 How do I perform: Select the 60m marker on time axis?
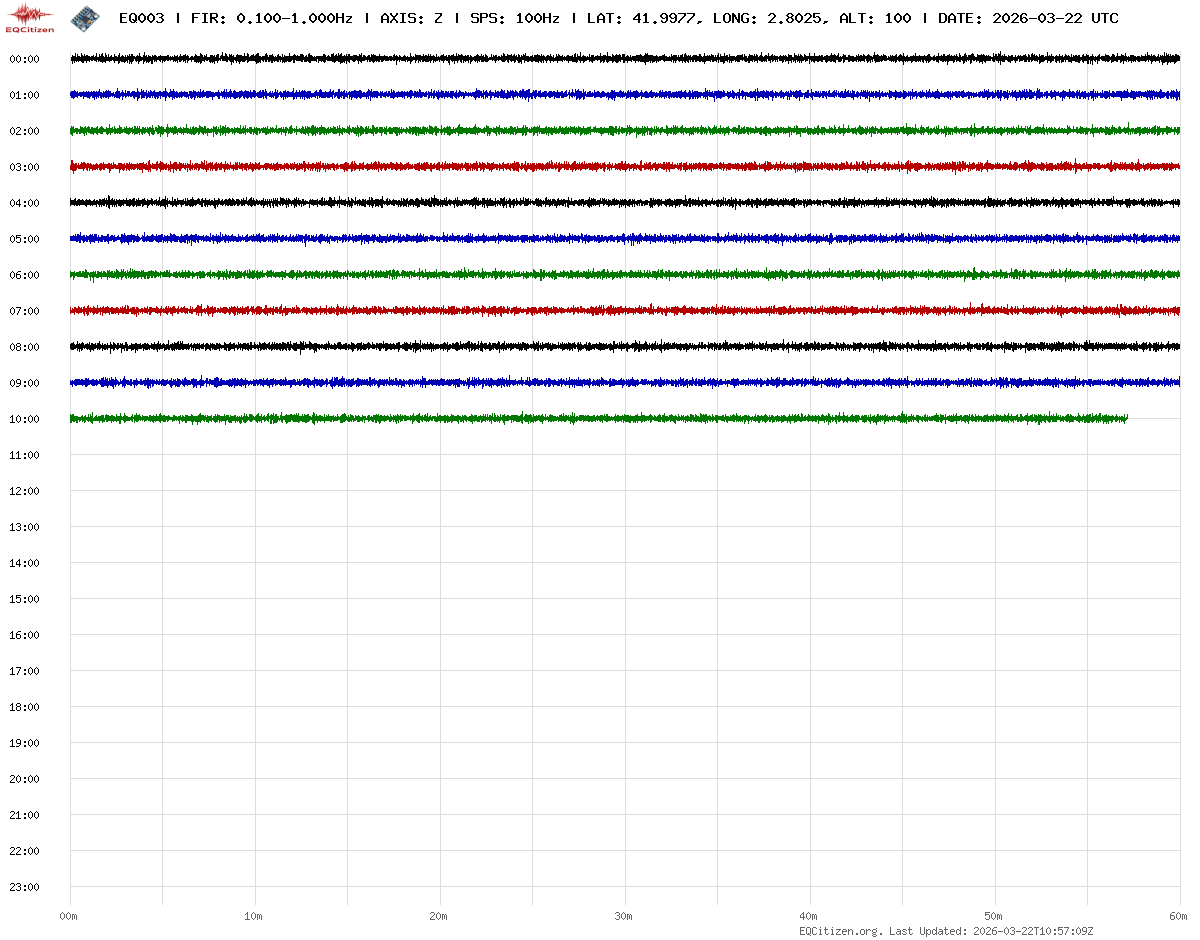[1178, 916]
